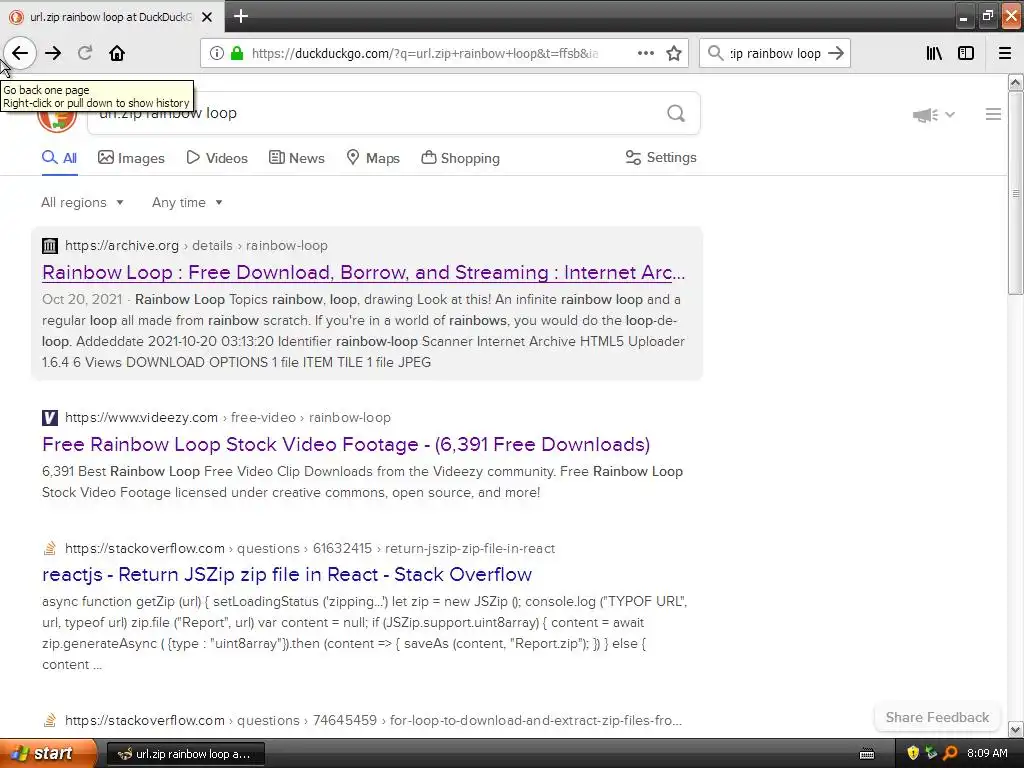
Task: Show site information icon in address bar
Action: pyautogui.click(x=217, y=53)
